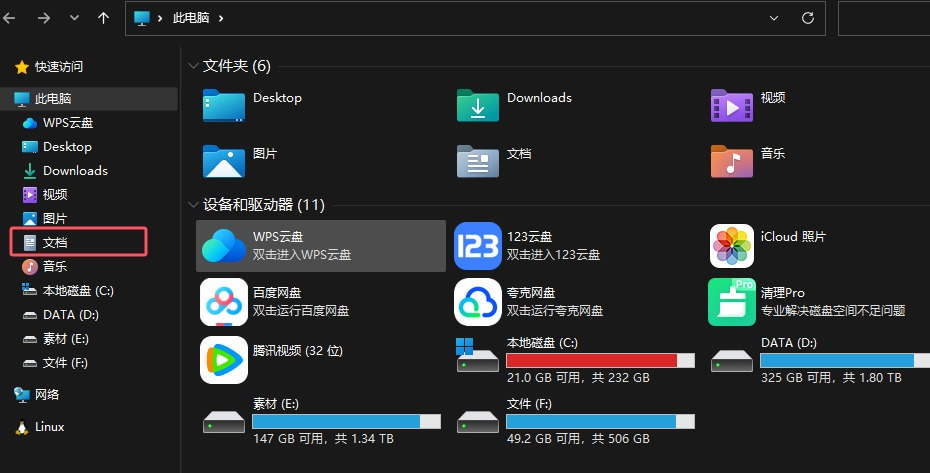930x473 pixels.
Task: Select the 视频 folder icon
Action: pos(732,106)
